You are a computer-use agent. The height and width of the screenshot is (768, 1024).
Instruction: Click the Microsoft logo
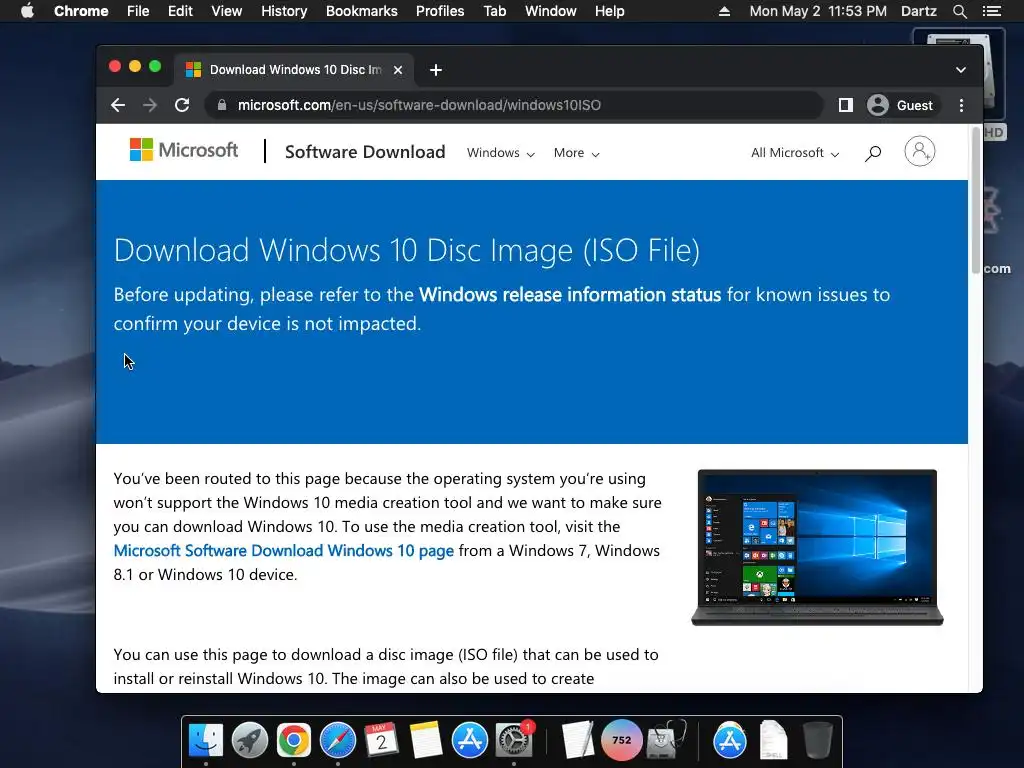tap(184, 150)
